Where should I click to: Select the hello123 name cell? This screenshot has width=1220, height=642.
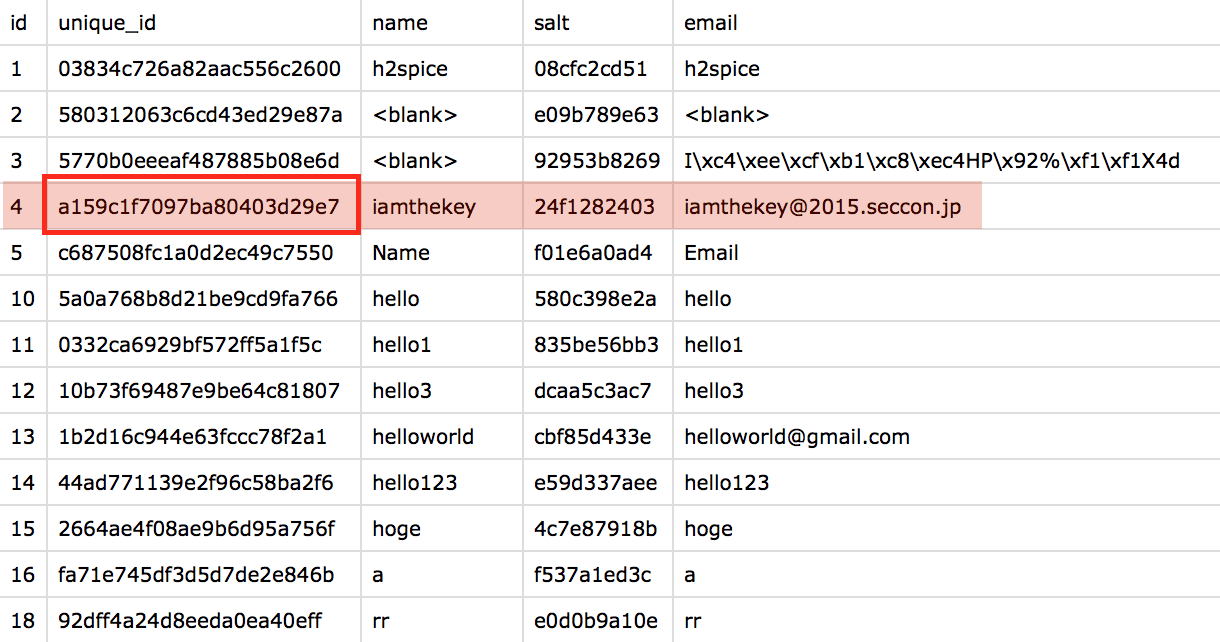415,483
